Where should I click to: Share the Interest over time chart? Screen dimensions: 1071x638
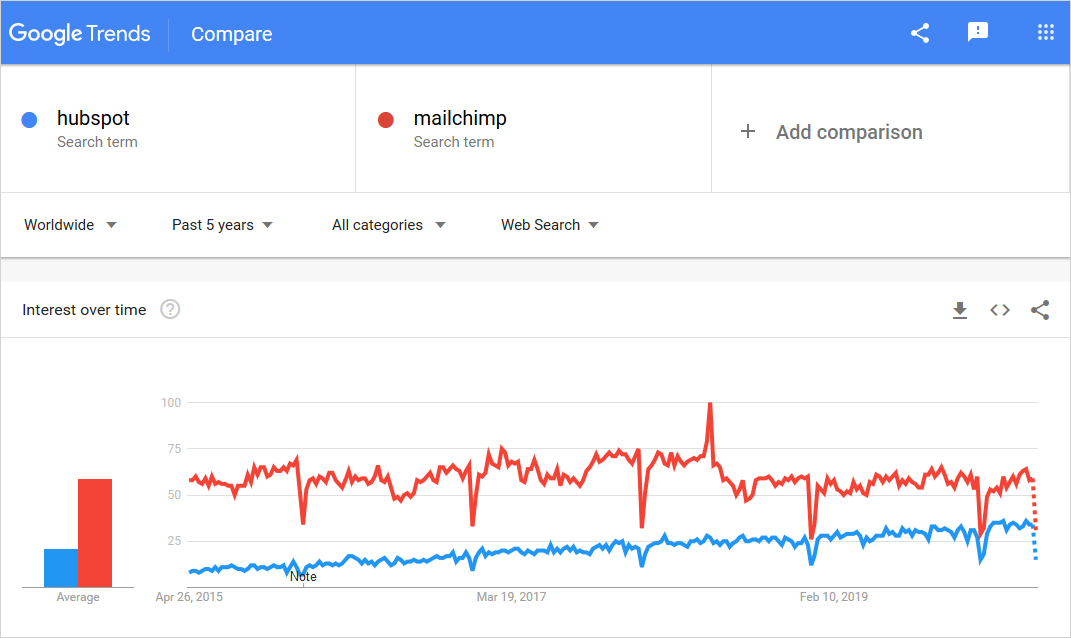tap(1040, 310)
